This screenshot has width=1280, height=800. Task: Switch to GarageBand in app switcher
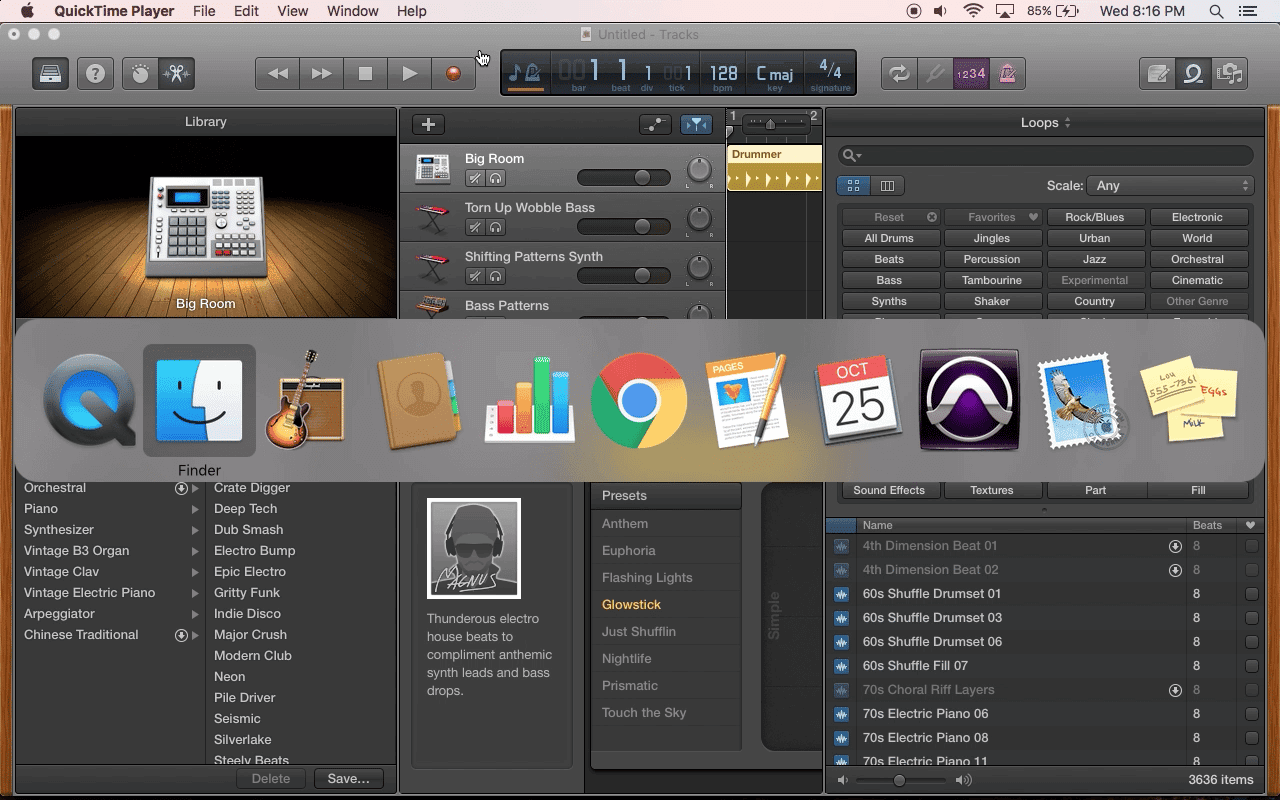pos(305,398)
